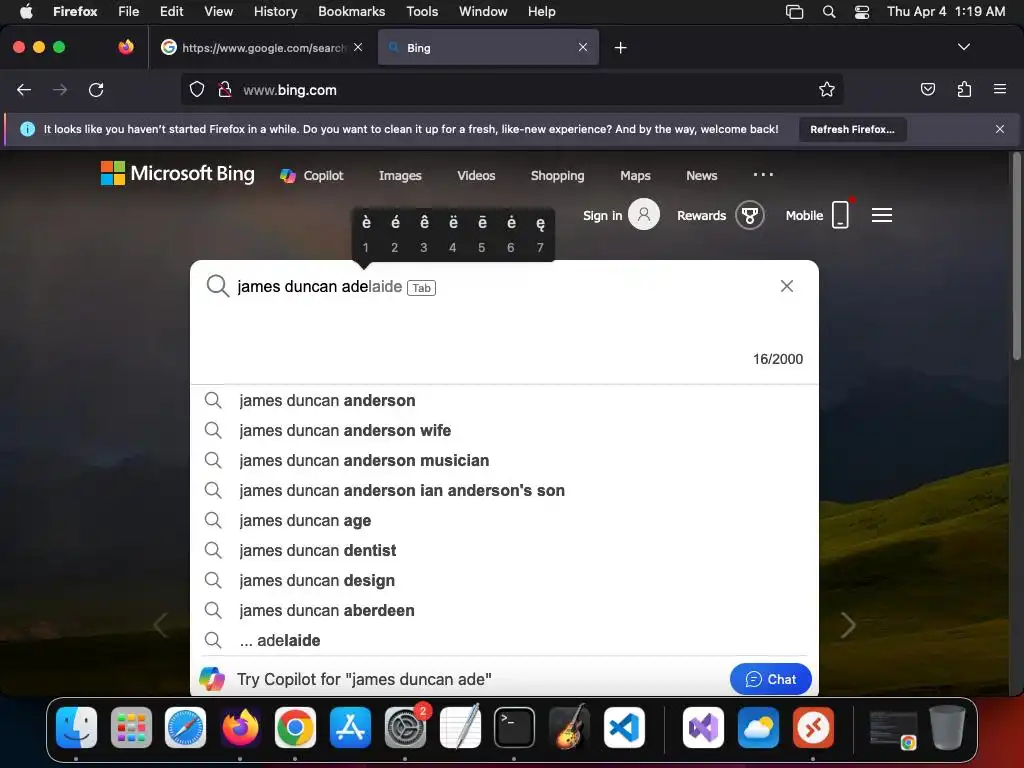Open macOS Control Center icon
Viewport: 1024px width, 768px height.
click(x=862, y=12)
